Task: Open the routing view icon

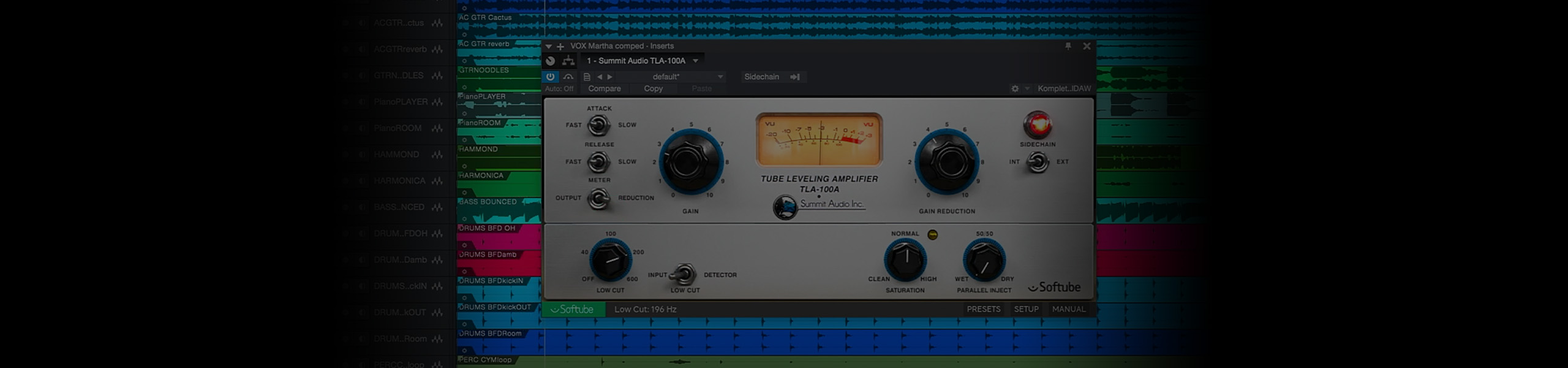Action: point(568,61)
